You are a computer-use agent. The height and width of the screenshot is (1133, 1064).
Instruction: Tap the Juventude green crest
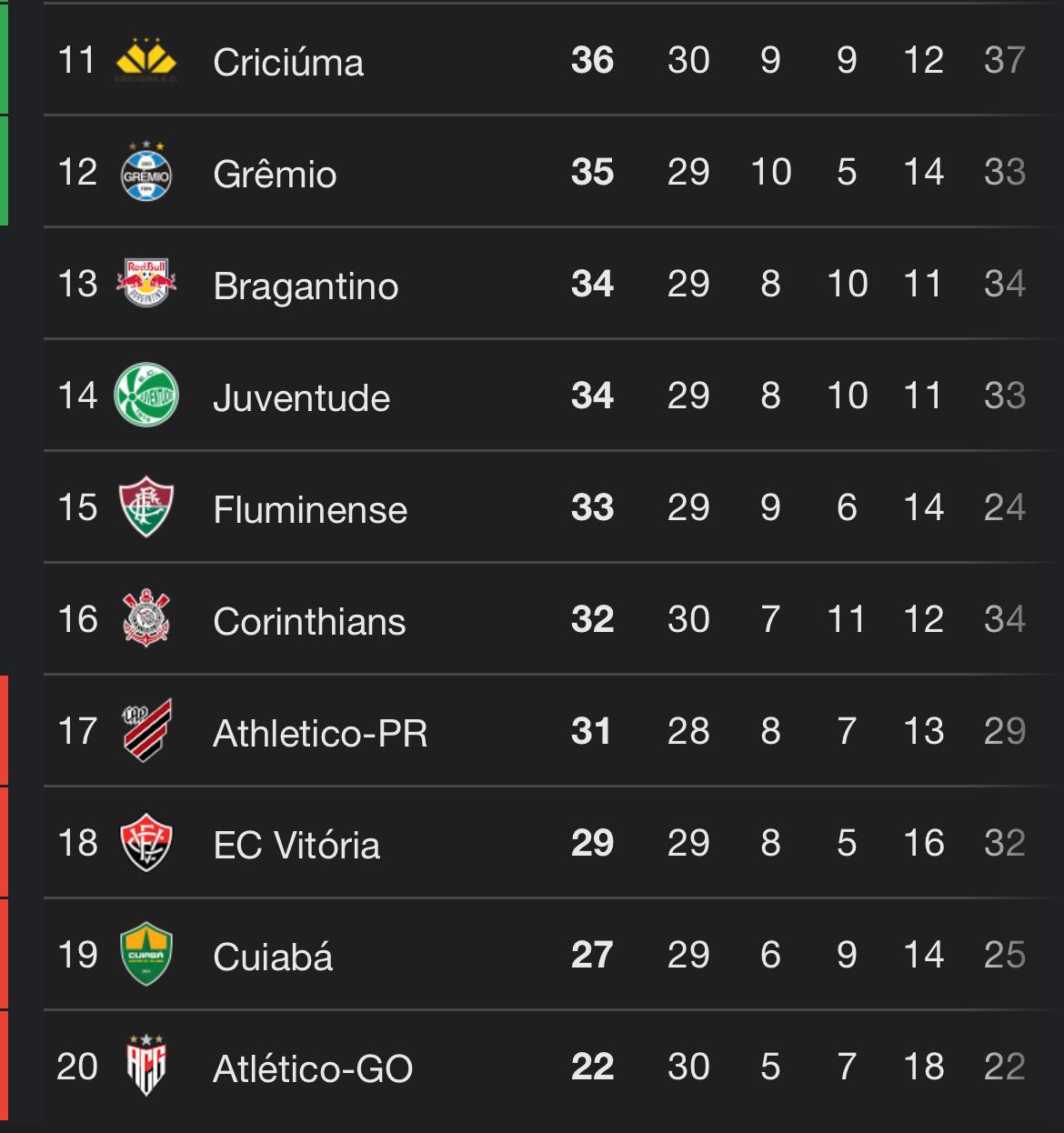pos(146,396)
